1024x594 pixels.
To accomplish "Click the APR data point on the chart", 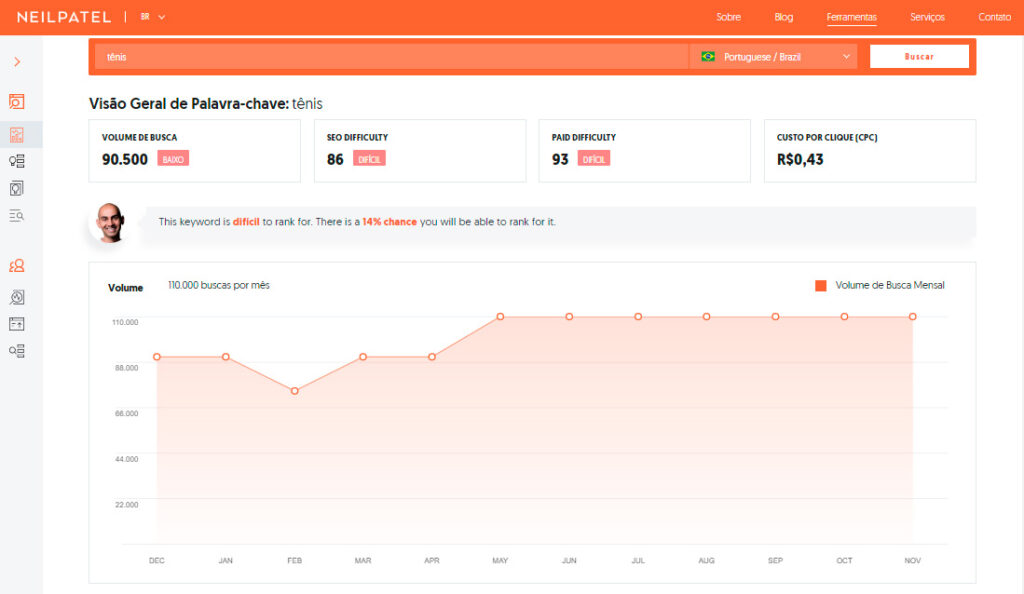I will 432,357.
